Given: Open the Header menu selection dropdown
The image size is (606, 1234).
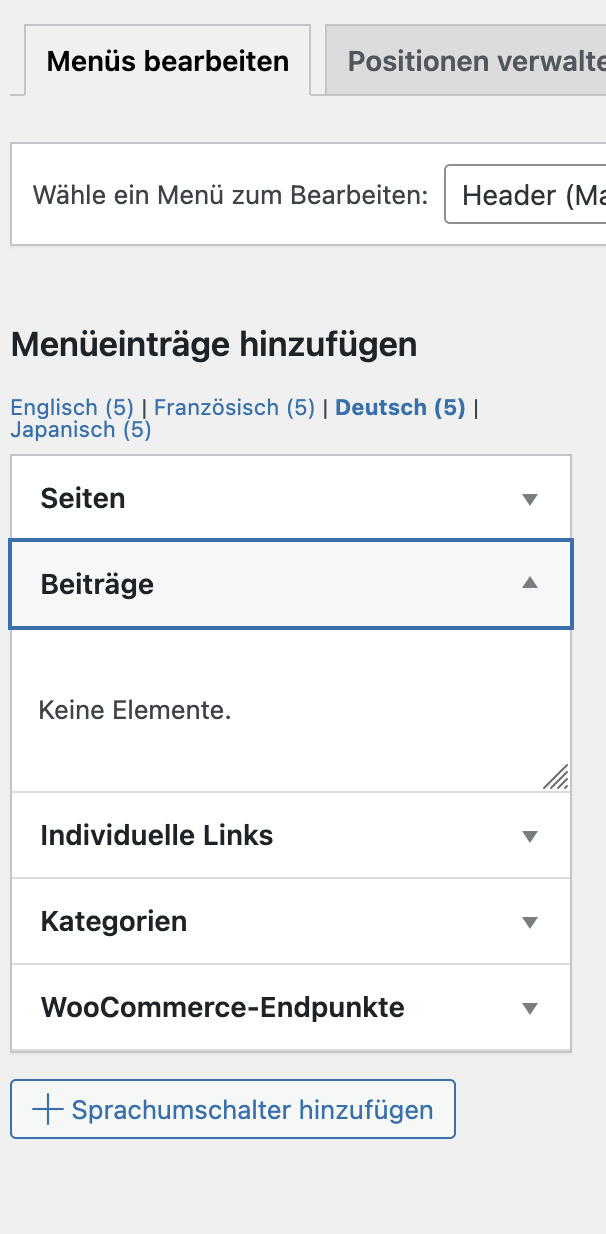Looking at the screenshot, I should [525, 194].
